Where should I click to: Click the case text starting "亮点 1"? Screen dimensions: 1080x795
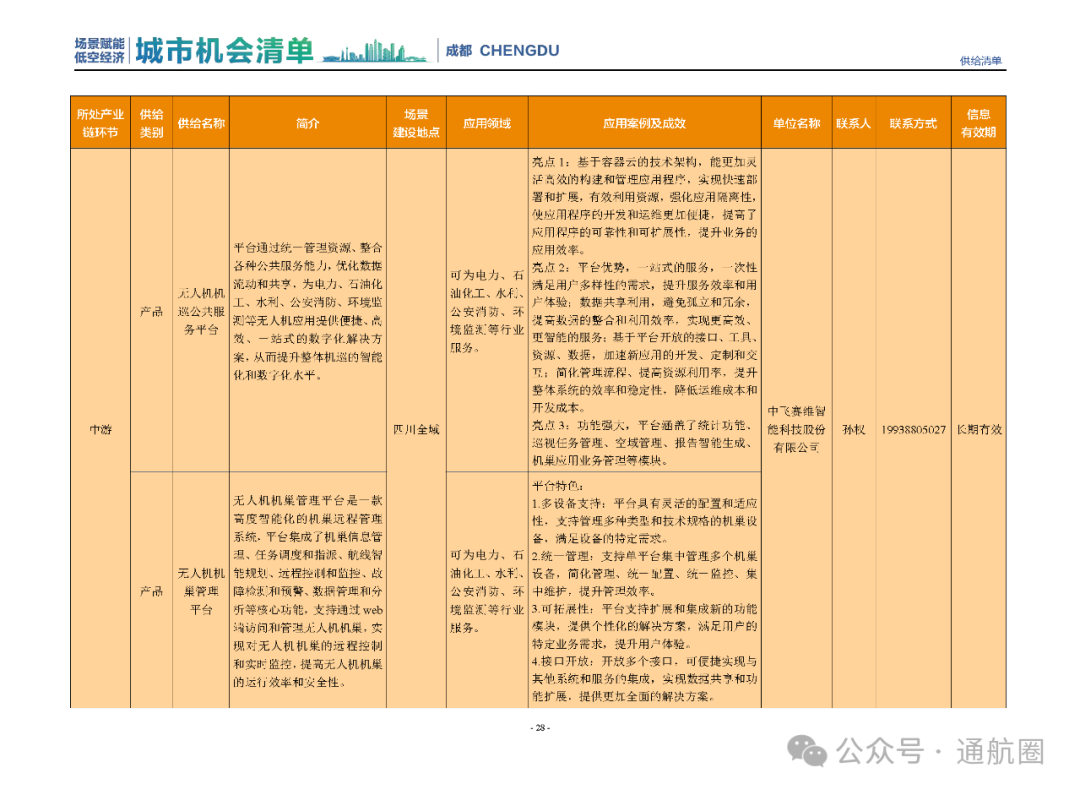(x=645, y=311)
